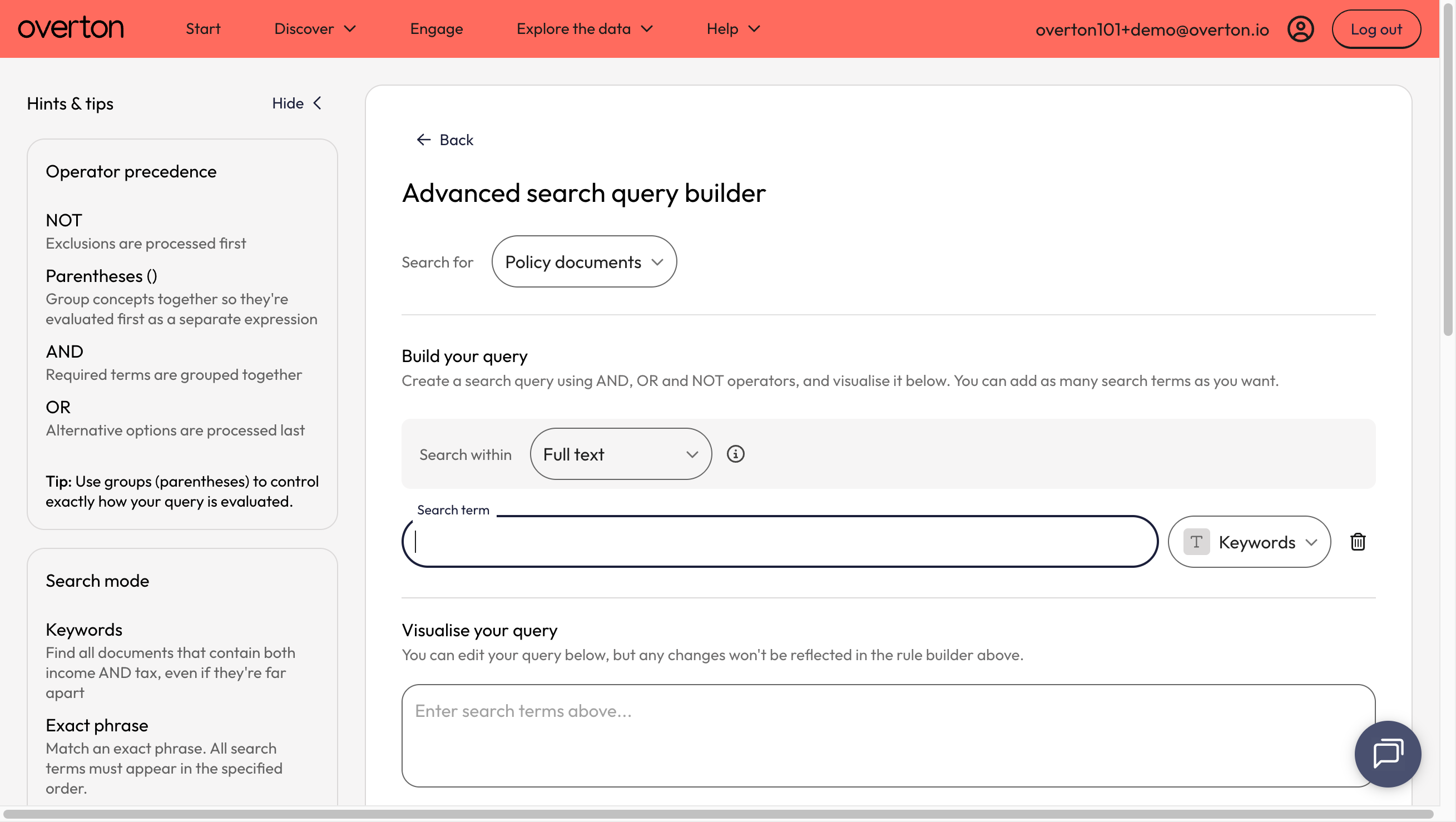The image size is (1456, 822).
Task: Go to the Engage page
Action: point(437,29)
